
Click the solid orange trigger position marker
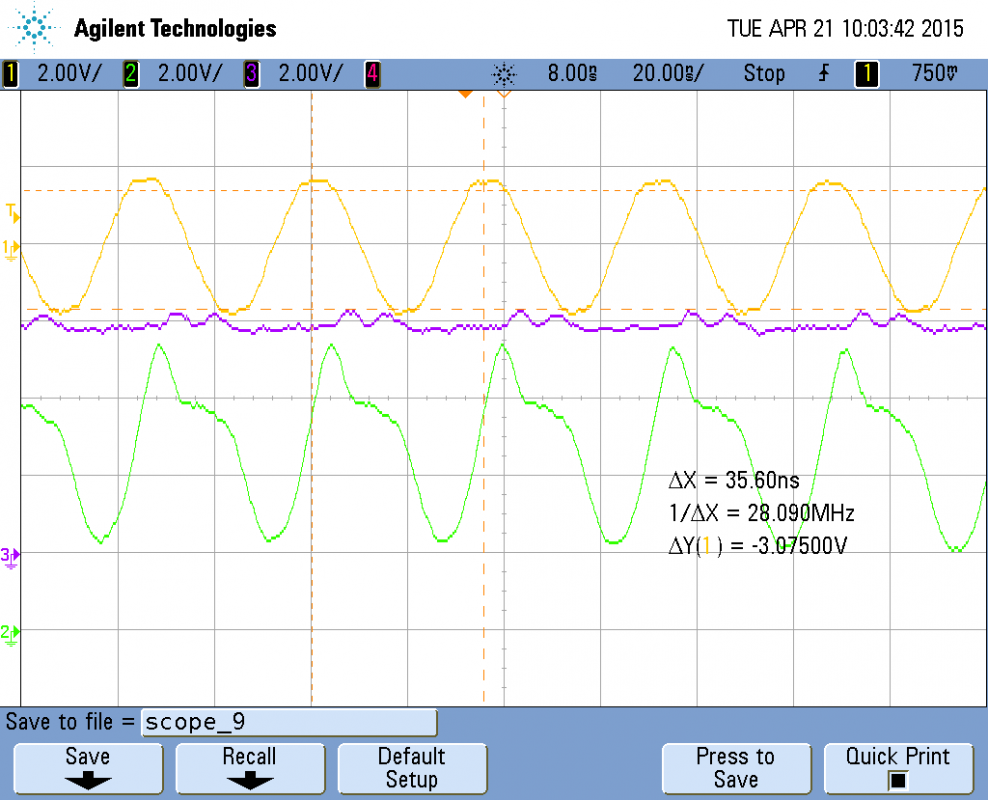(x=465, y=94)
